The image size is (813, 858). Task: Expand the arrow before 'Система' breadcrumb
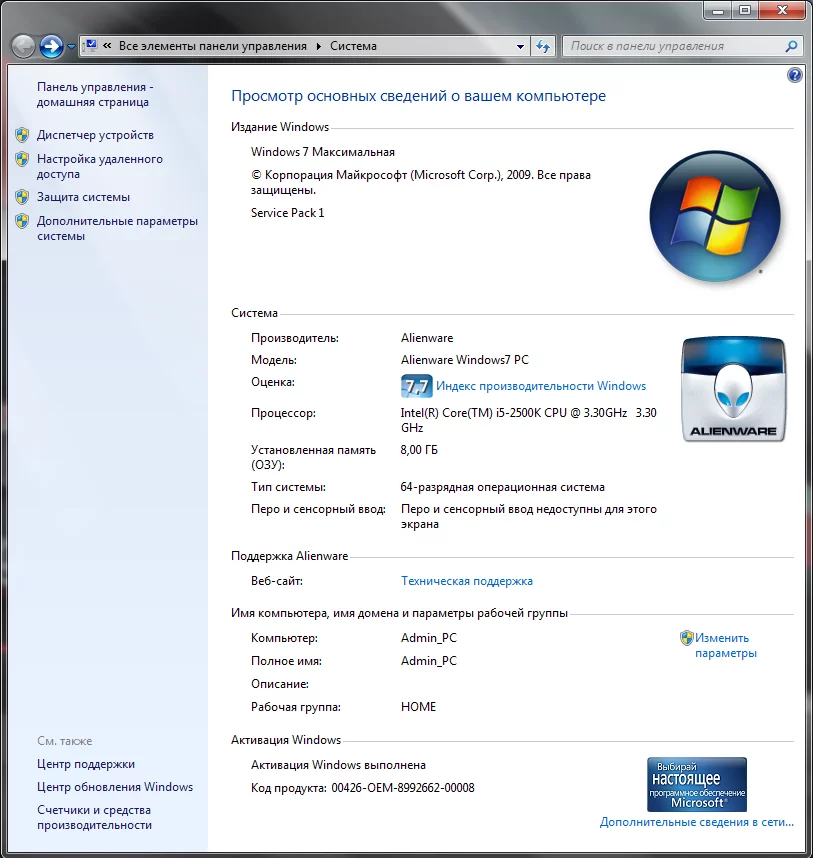tap(318, 47)
